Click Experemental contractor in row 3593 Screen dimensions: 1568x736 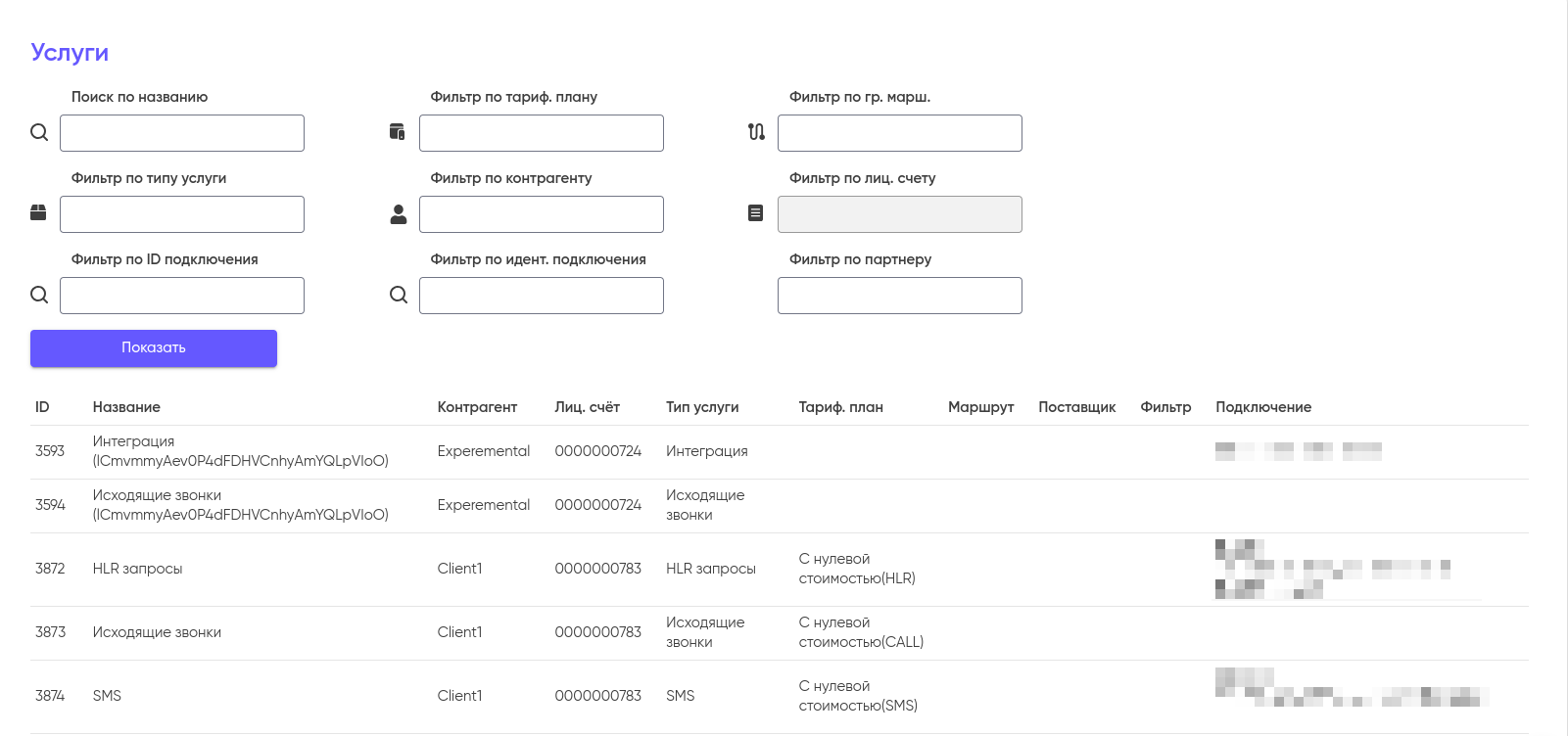click(483, 451)
